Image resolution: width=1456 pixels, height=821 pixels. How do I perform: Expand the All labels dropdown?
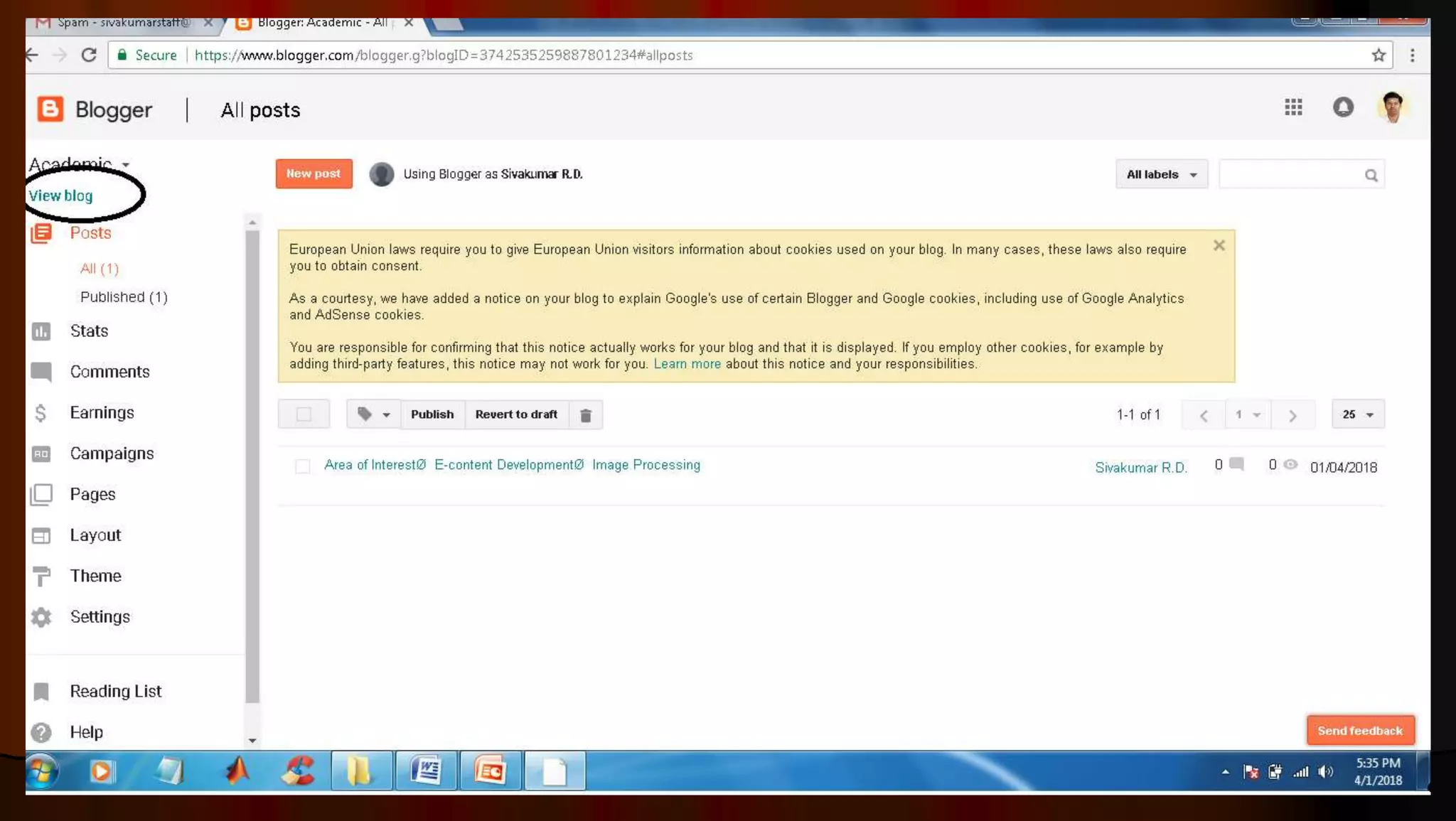(x=1161, y=175)
